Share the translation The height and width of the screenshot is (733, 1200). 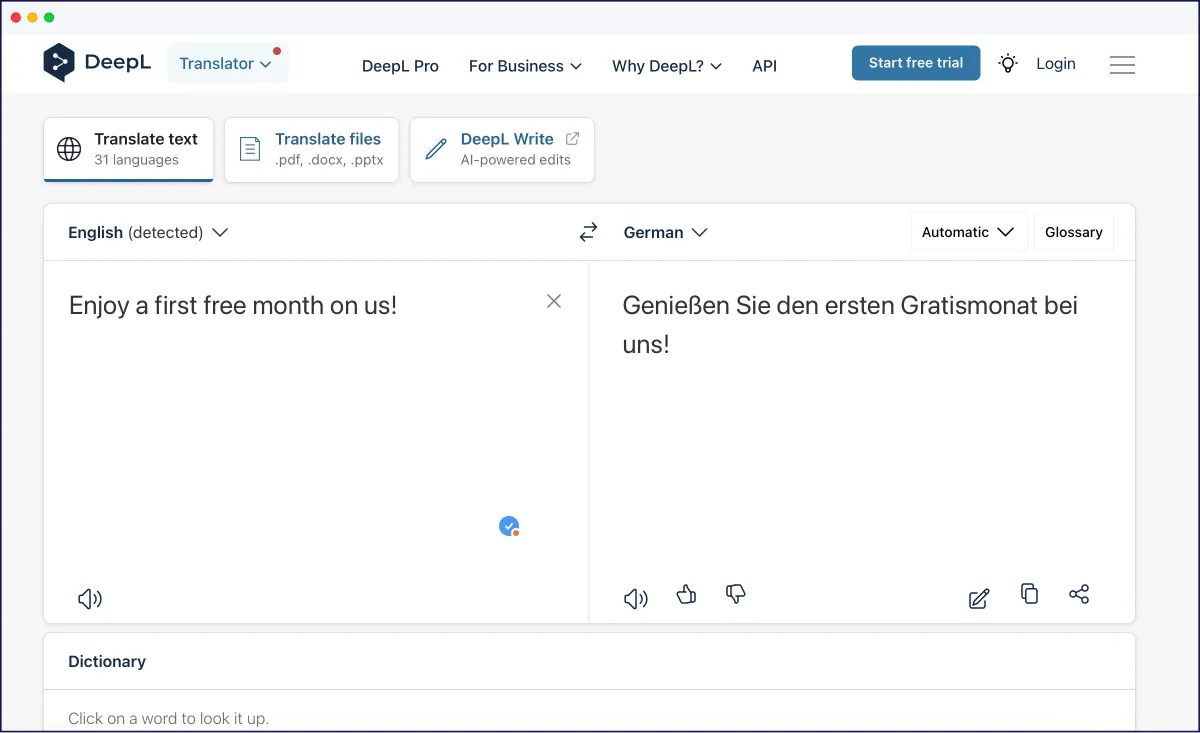coord(1079,594)
